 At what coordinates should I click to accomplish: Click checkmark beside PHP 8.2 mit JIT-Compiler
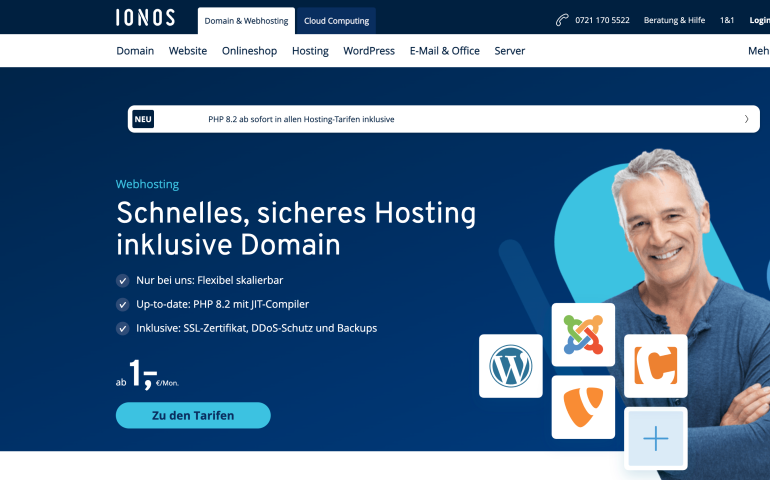click(x=122, y=305)
